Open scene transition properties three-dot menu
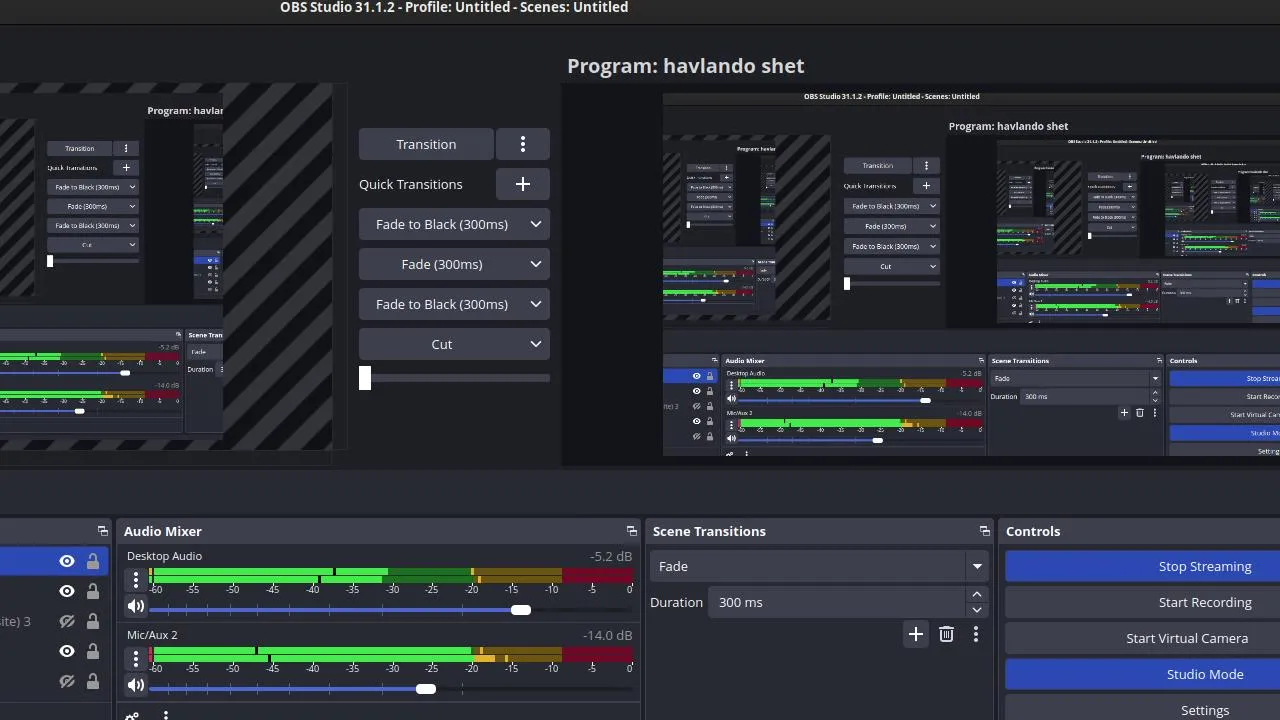 pyautogui.click(x=976, y=634)
